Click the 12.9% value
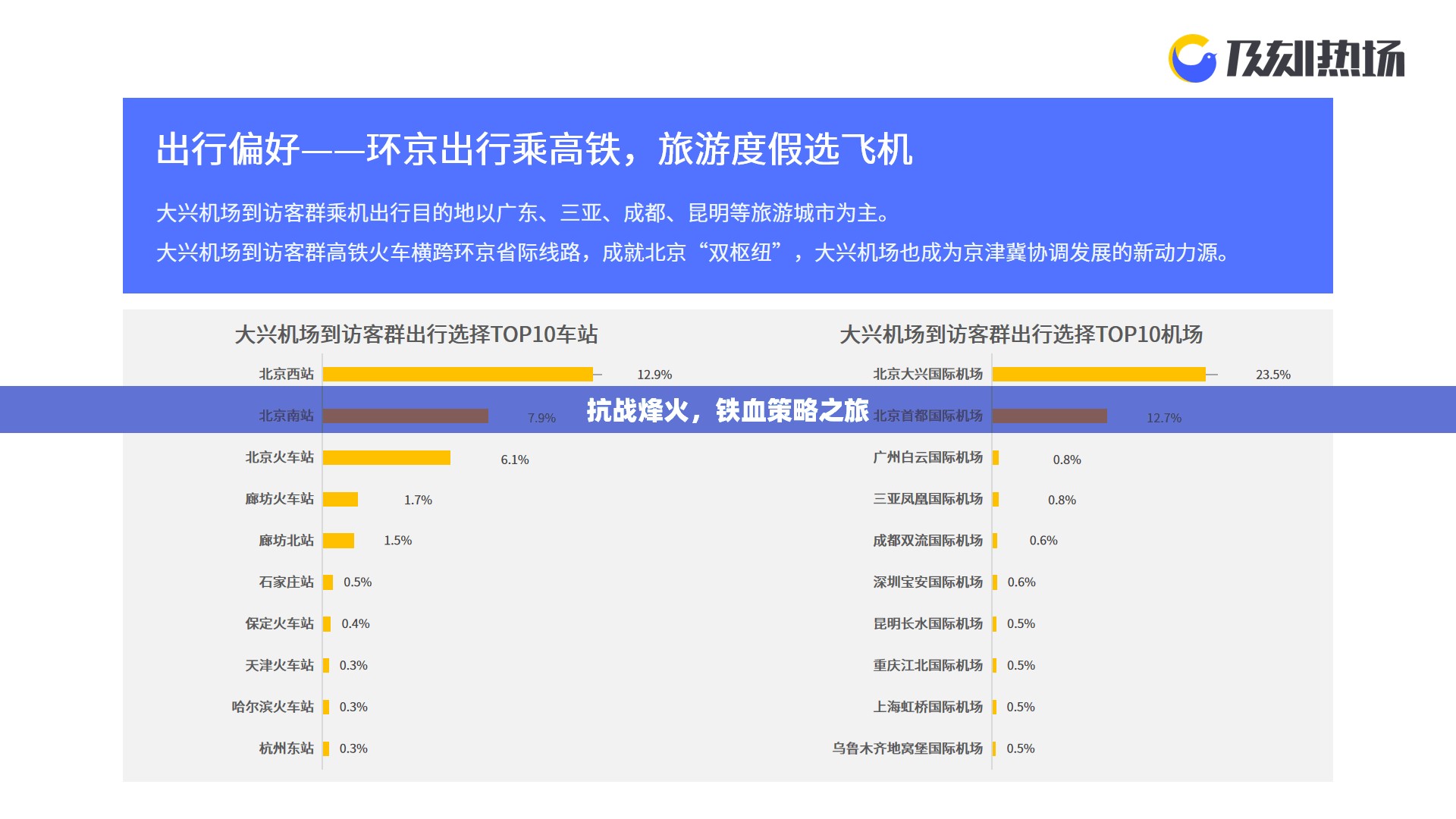The height and width of the screenshot is (819, 1456). coord(654,375)
